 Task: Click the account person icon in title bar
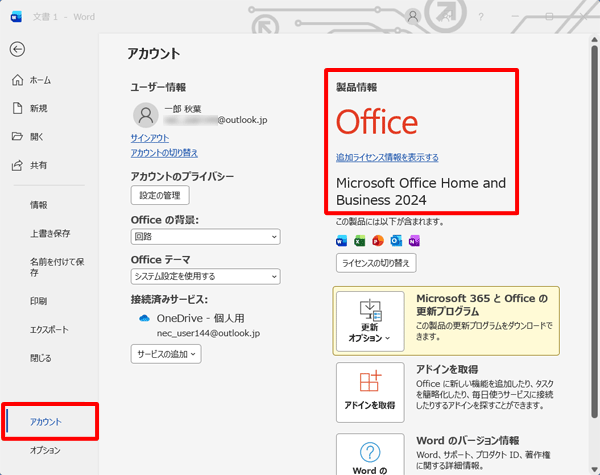pos(413,16)
